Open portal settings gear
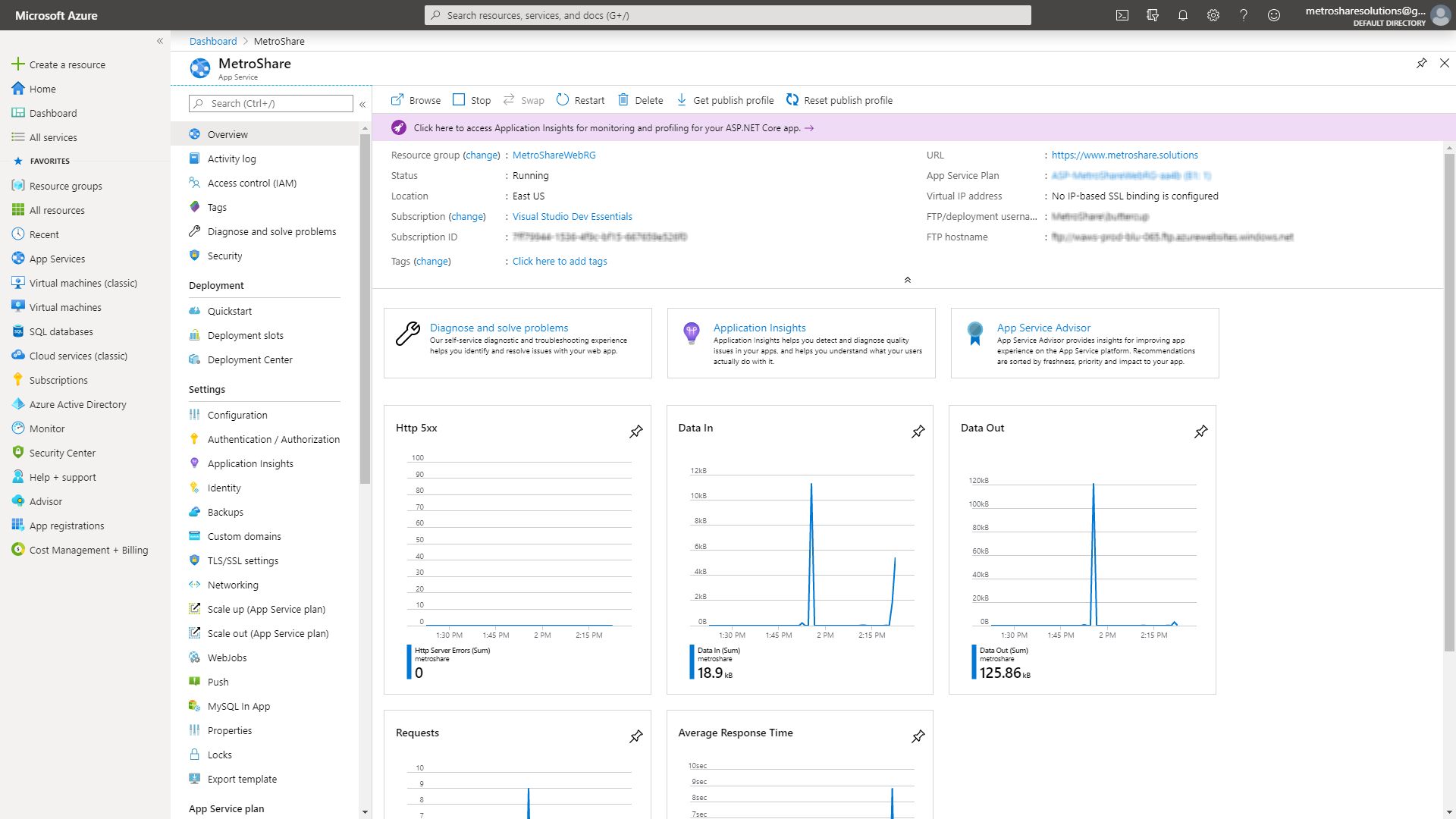1456x819 pixels. [1213, 15]
